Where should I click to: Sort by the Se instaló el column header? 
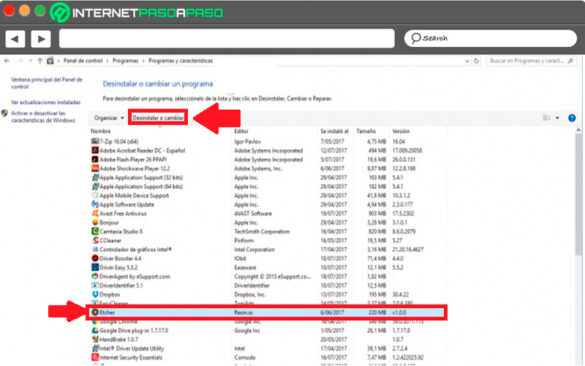[334, 131]
